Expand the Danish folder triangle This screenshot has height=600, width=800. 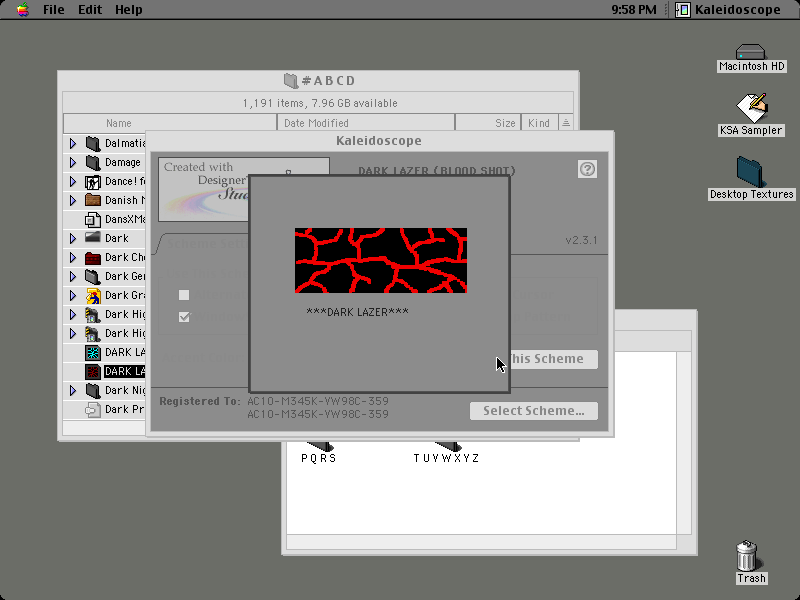[73, 201]
